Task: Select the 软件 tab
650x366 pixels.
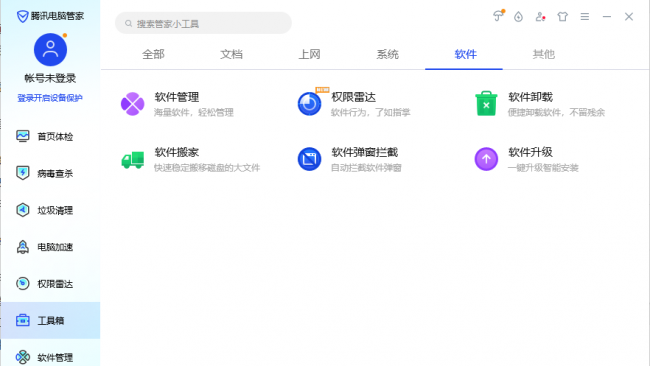Action: point(465,54)
